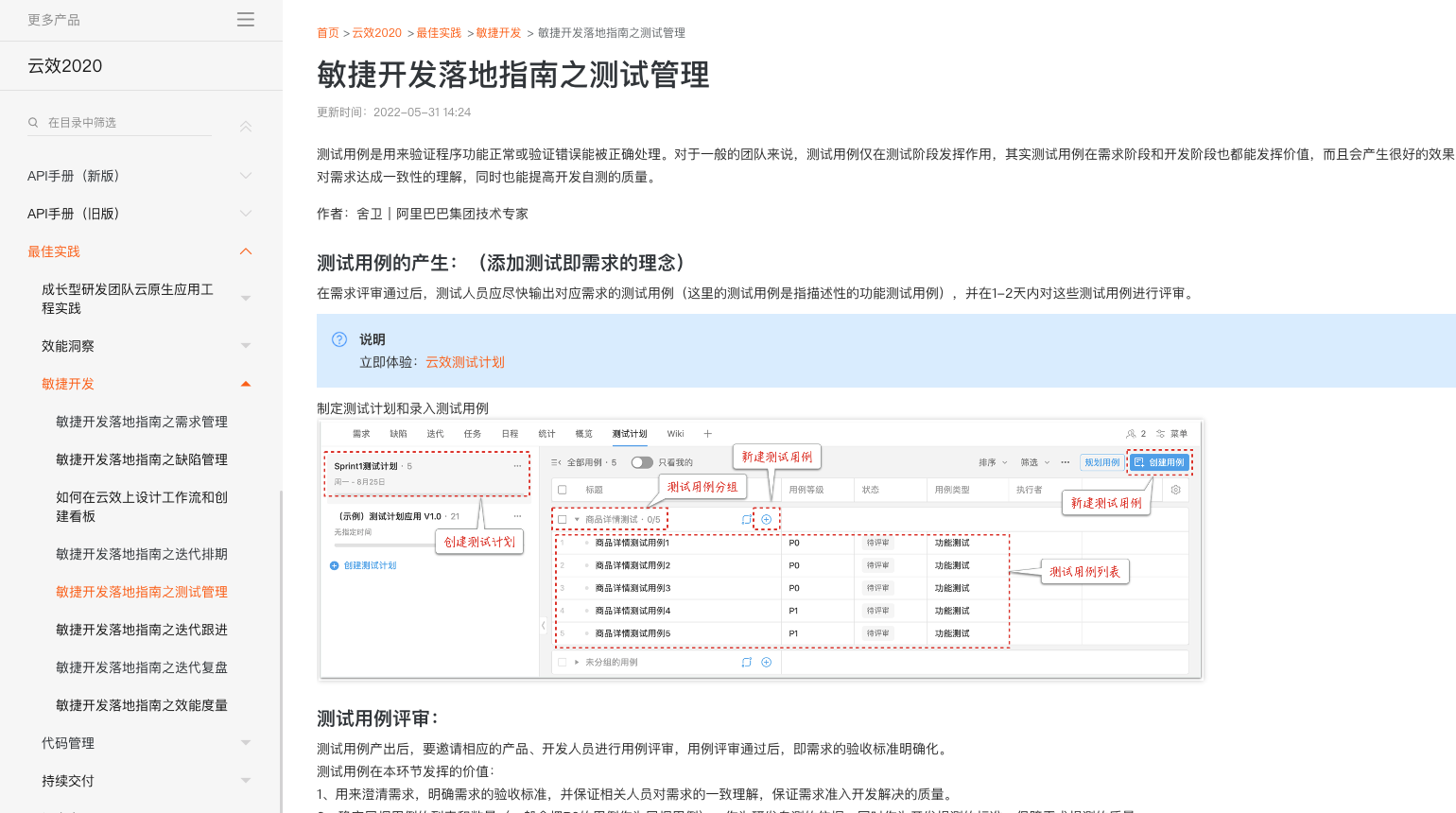Click the 制定测试计划和录入测试用例 caption
The height and width of the screenshot is (813, 1456).
tap(403, 408)
